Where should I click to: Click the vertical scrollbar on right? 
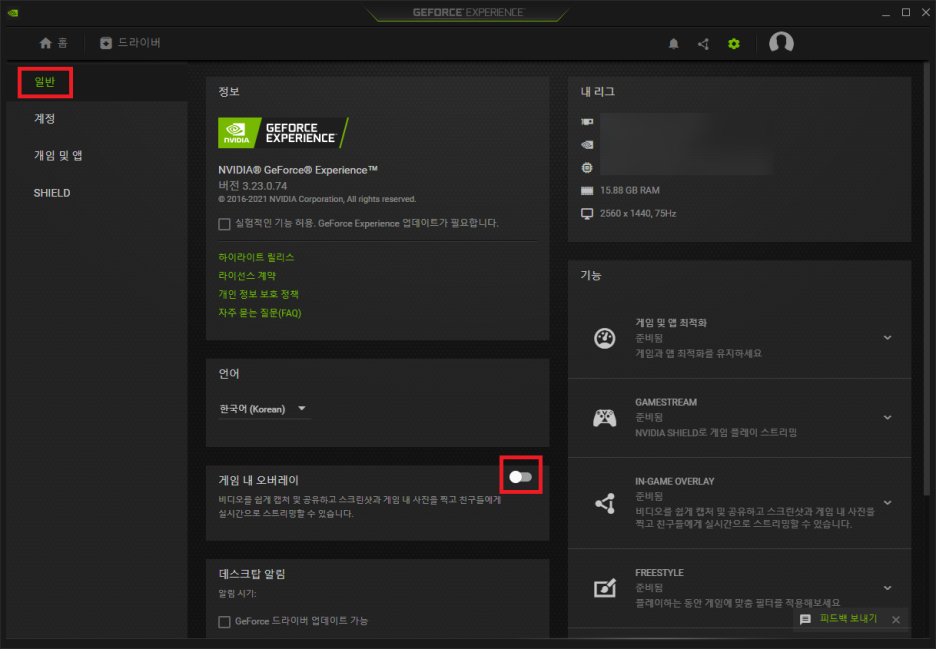click(x=926, y=278)
